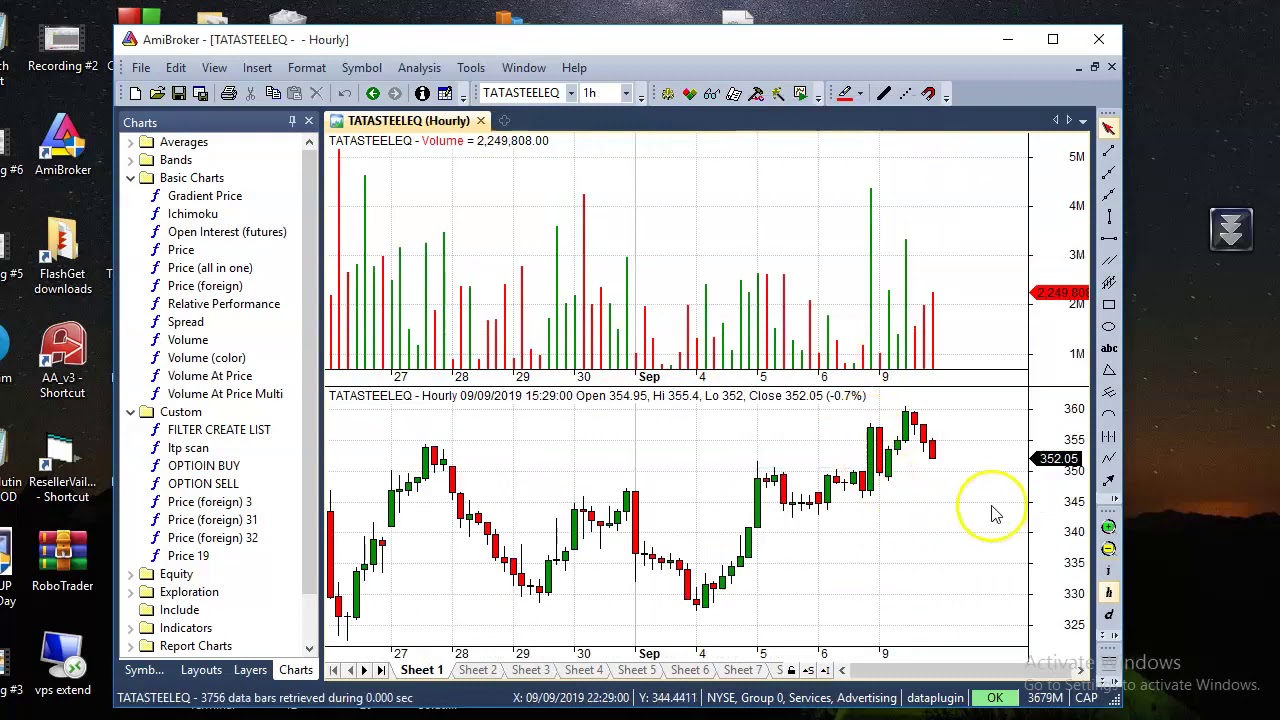Click the New document icon in toolbar

click(135, 93)
